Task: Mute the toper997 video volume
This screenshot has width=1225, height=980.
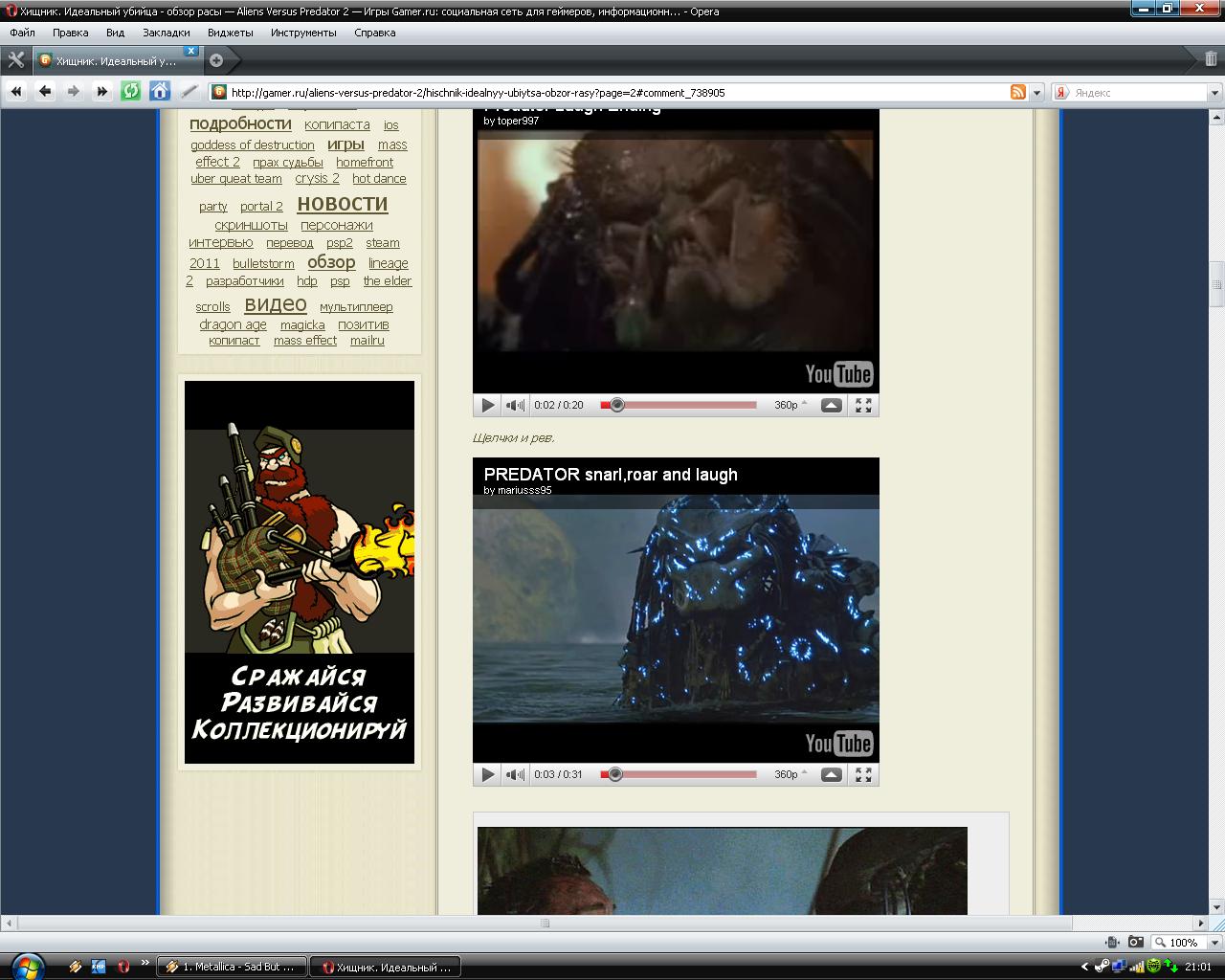Action: 515,405
